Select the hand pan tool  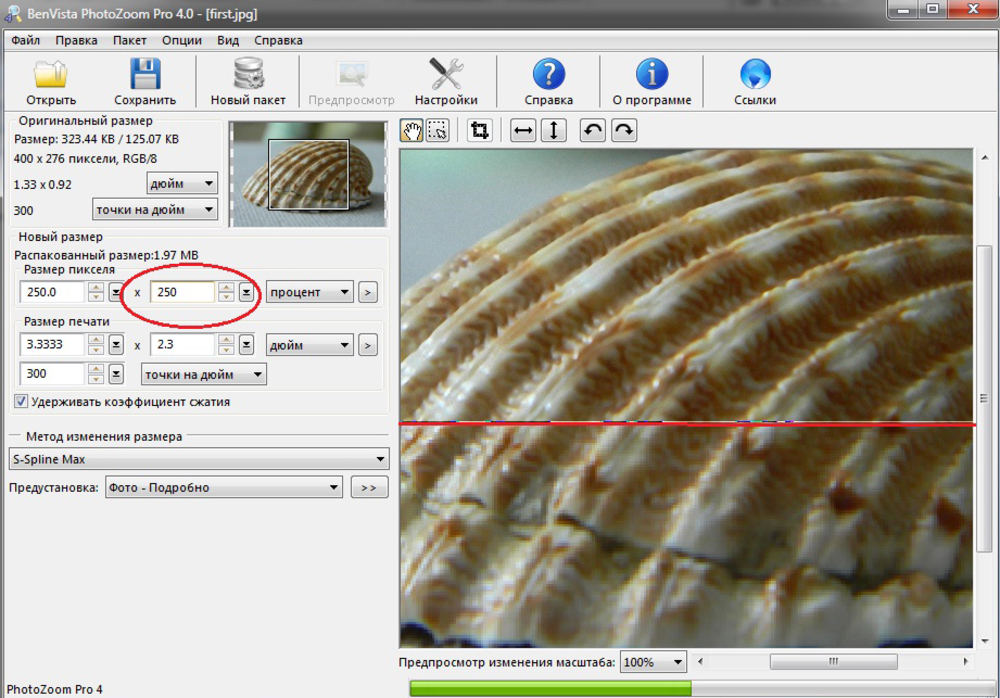coord(411,131)
